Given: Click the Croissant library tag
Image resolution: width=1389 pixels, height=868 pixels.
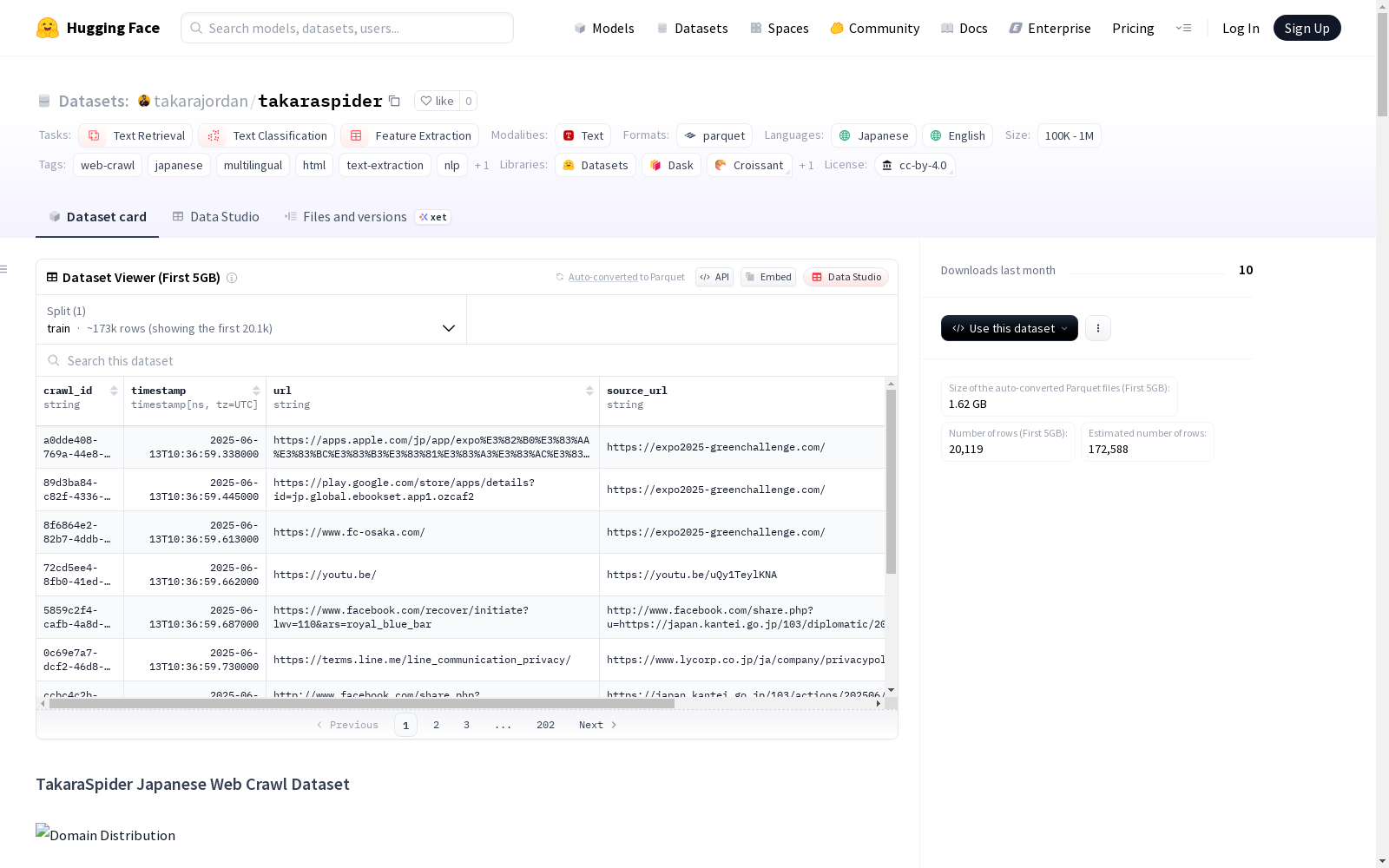Looking at the screenshot, I should pyautogui.click(x=749, y=165).
